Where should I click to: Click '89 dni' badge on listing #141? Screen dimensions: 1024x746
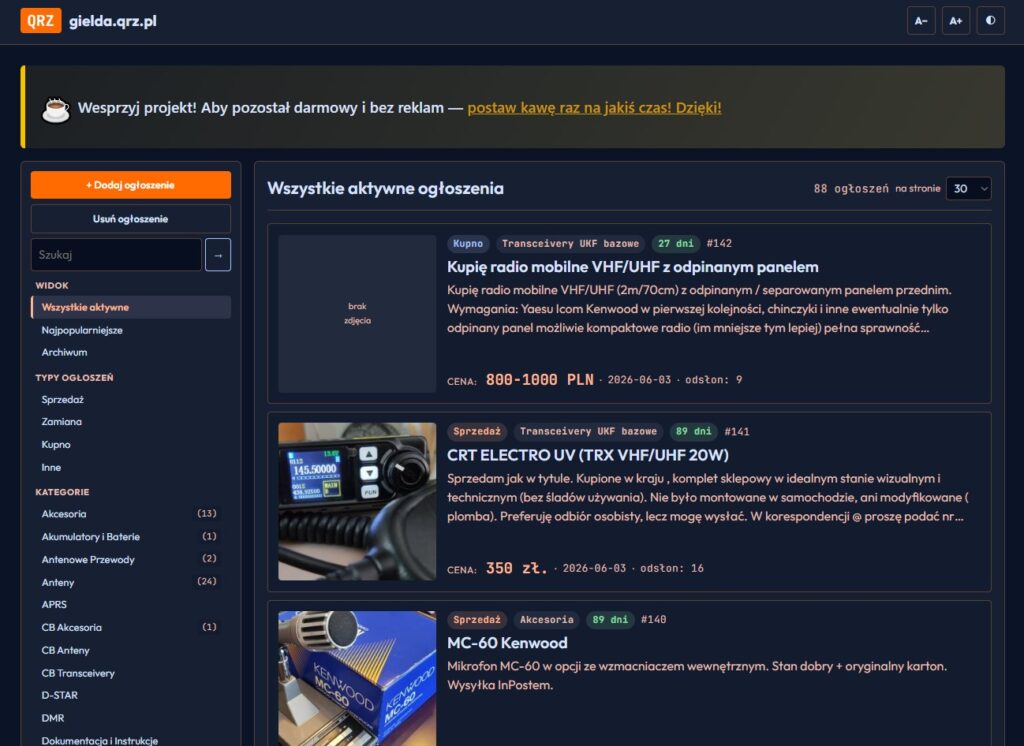click(x=694, y=431)
